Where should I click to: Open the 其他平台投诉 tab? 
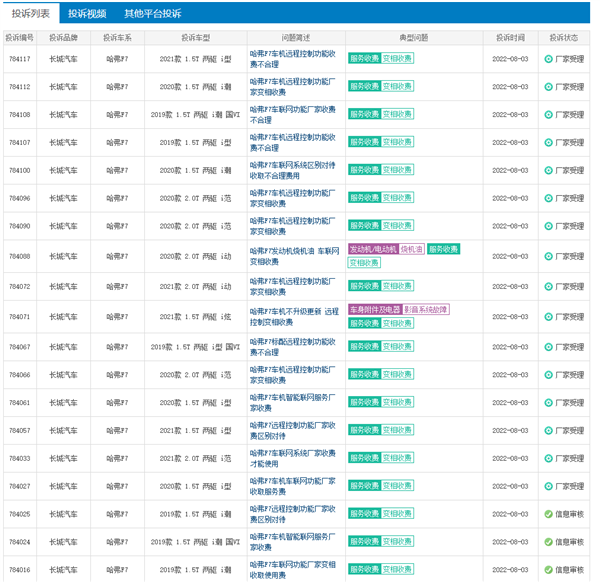pyautogui.click(x=152, y=14)
